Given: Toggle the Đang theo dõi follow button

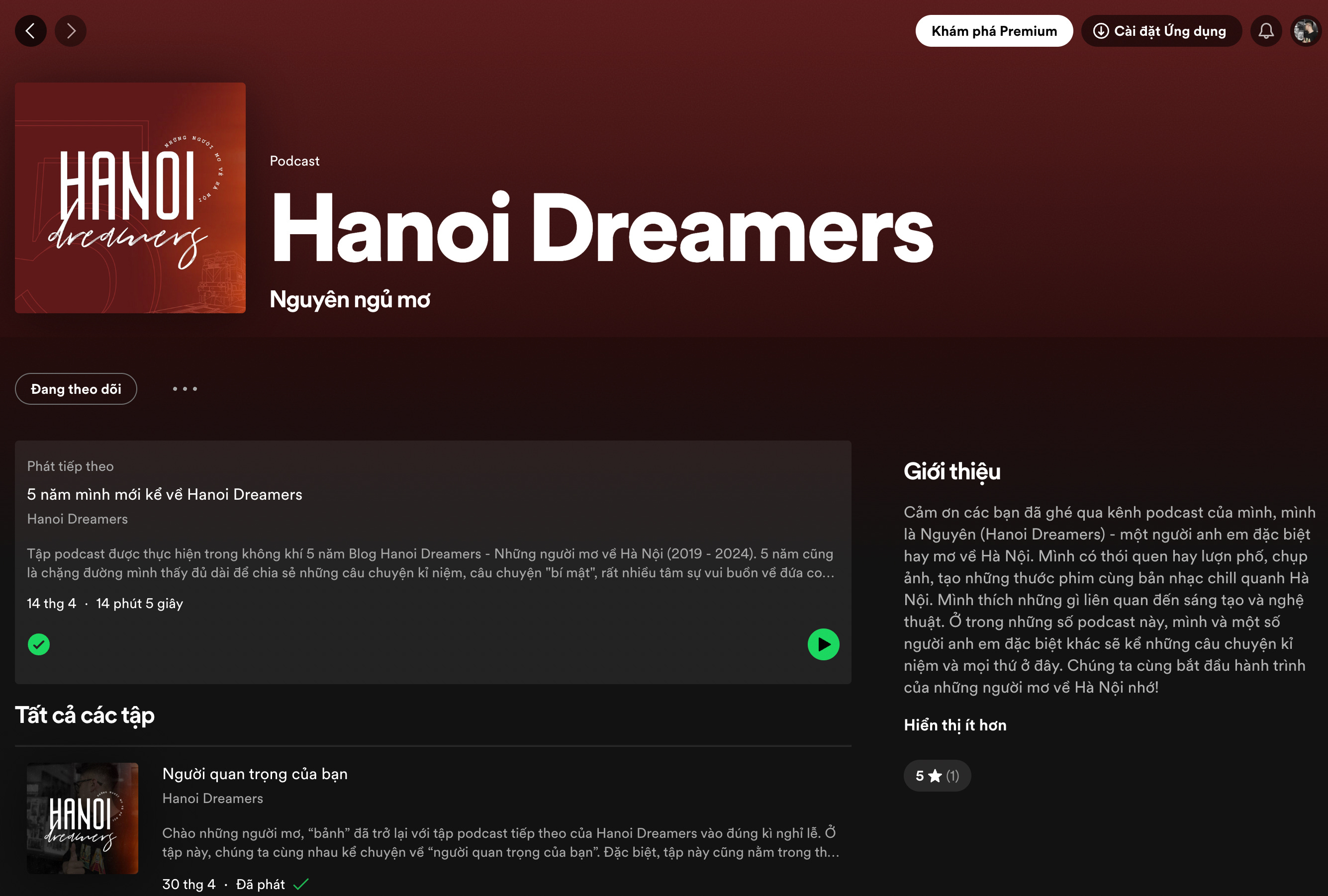Looking at the screenshot, I should (76, 389).
